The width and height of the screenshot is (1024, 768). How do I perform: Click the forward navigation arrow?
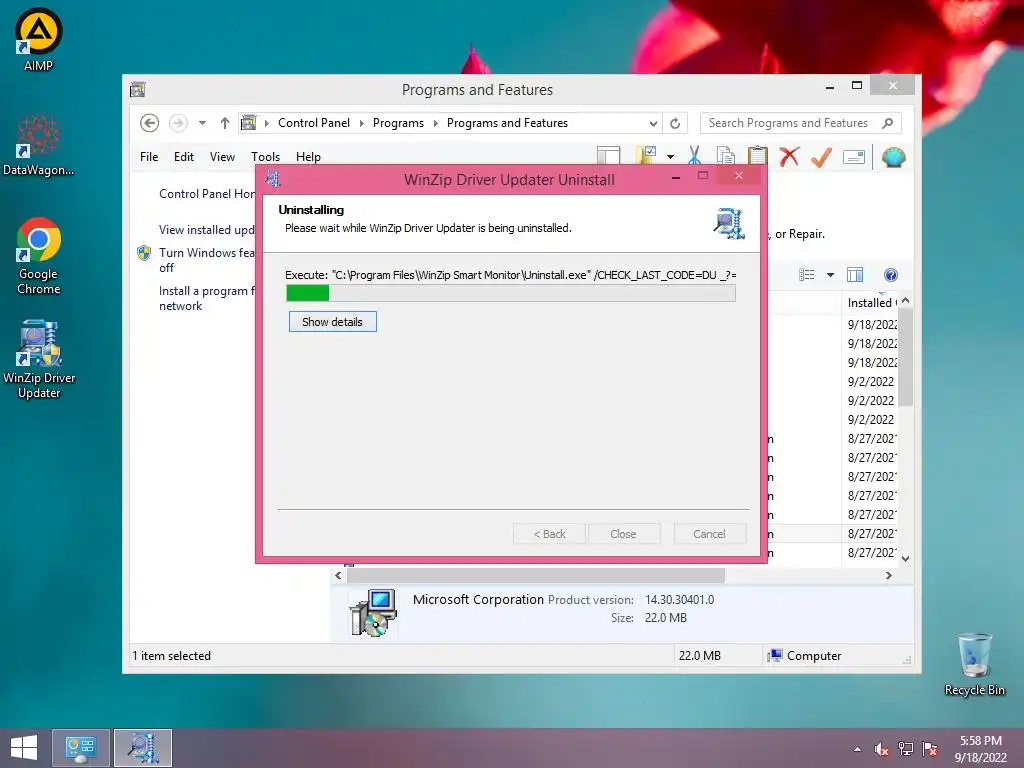point(178,123)
